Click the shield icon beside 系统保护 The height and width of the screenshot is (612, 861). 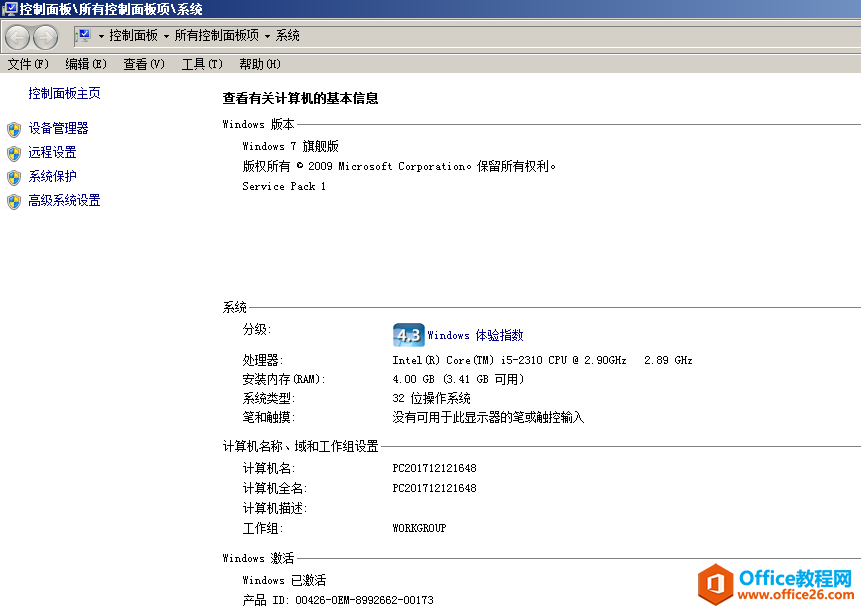coord(14,178)
